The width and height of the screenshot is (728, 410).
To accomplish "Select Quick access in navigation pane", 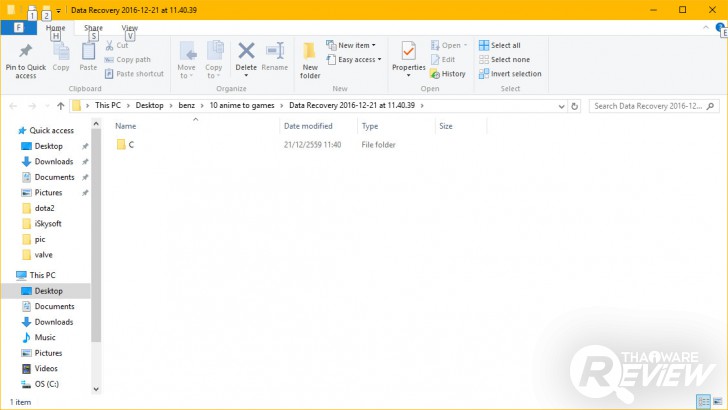I will point(46,130).
